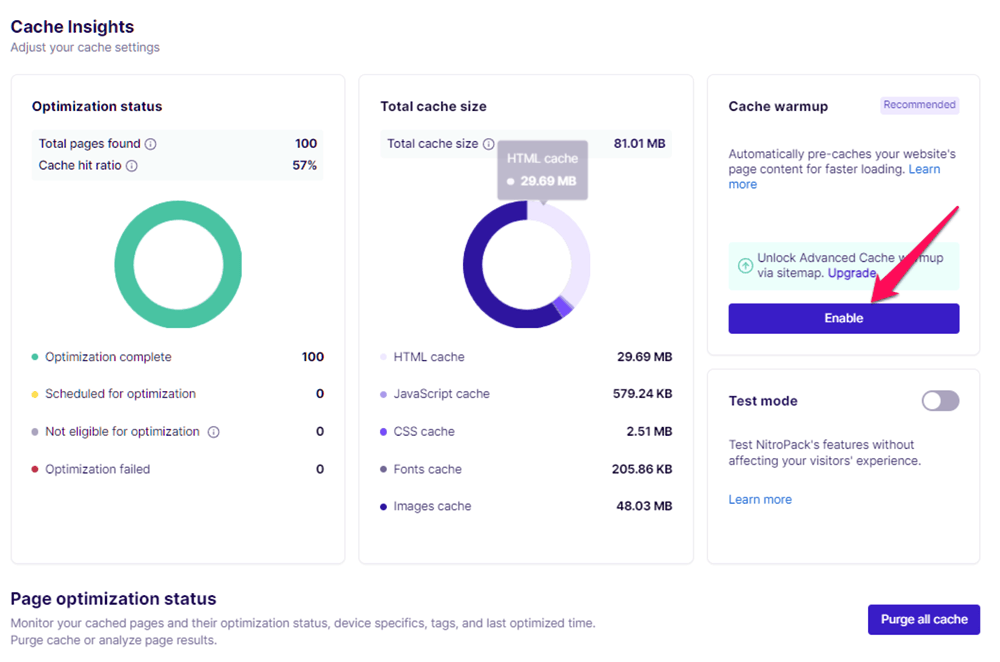Open the Cache hit ratio info tooltip
1000x662 pixels.
[132, 166]
